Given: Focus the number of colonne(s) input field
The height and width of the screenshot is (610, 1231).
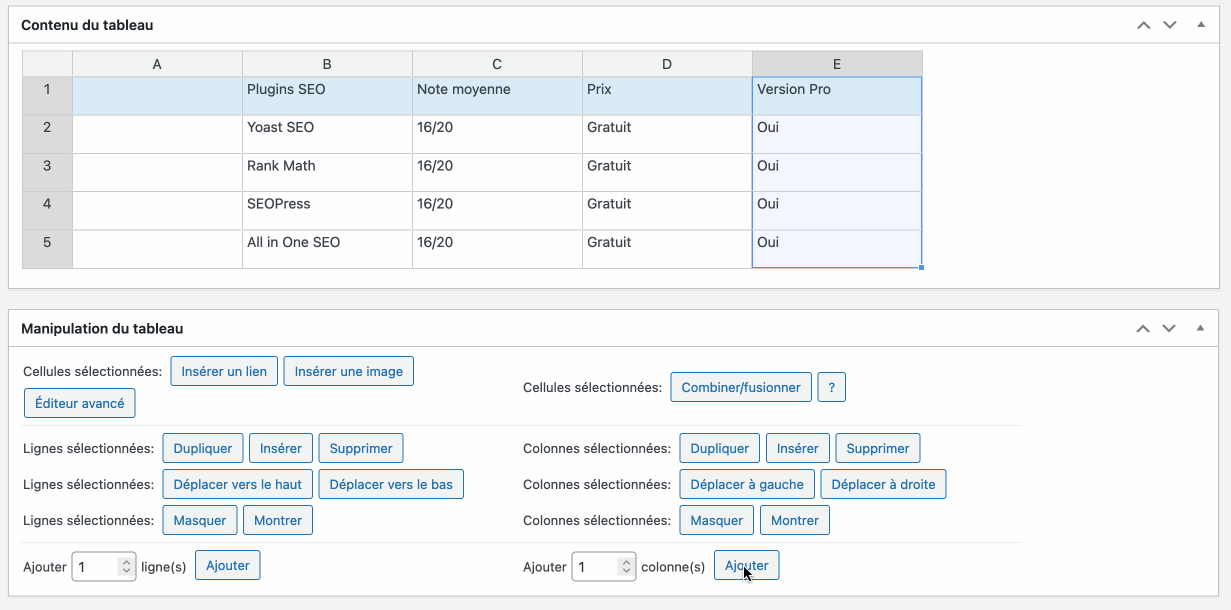Looking at the screenshot, I should tap(603, 567).
